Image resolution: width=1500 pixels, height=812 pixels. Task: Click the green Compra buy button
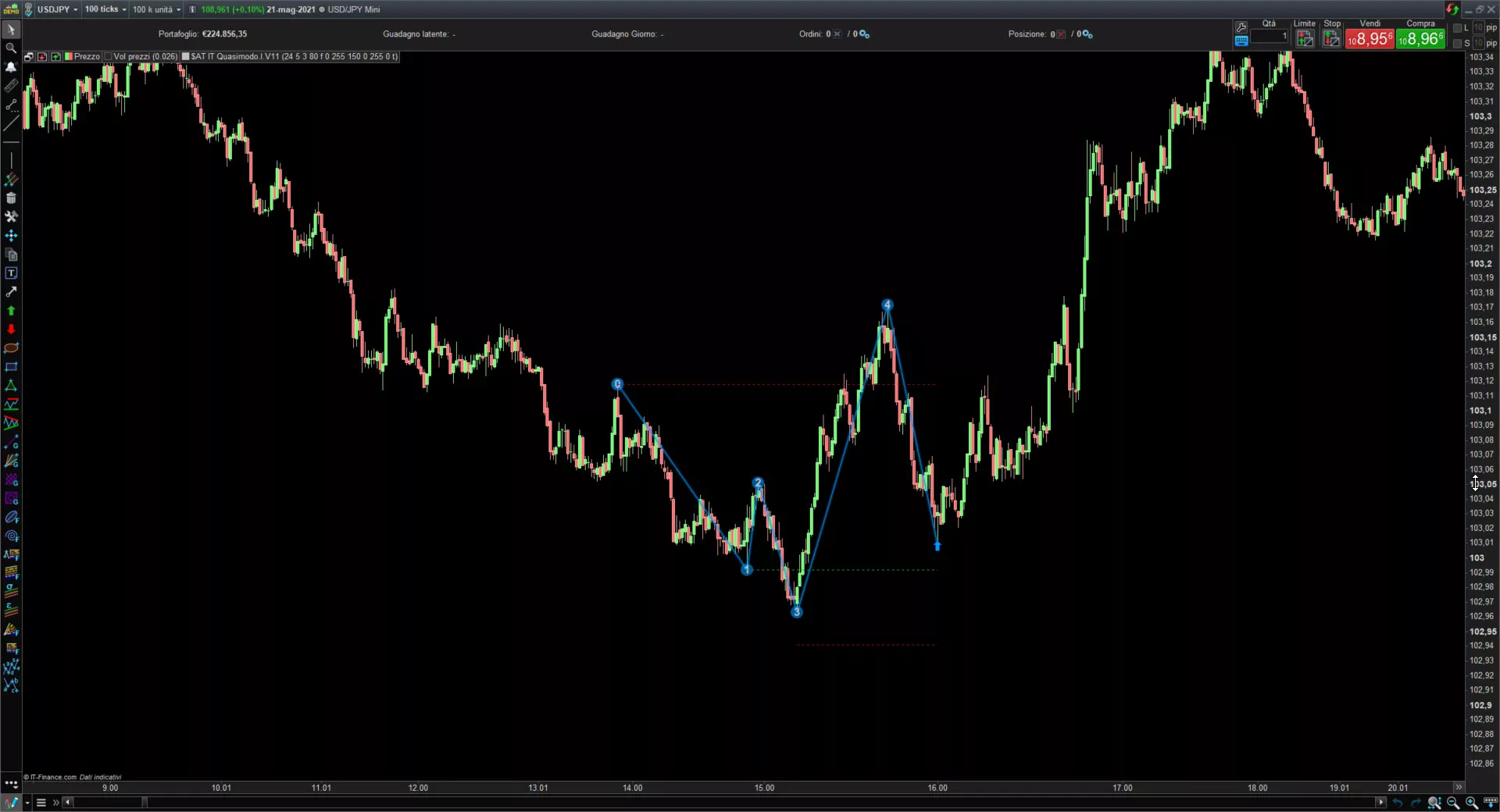pos(1420,39)
